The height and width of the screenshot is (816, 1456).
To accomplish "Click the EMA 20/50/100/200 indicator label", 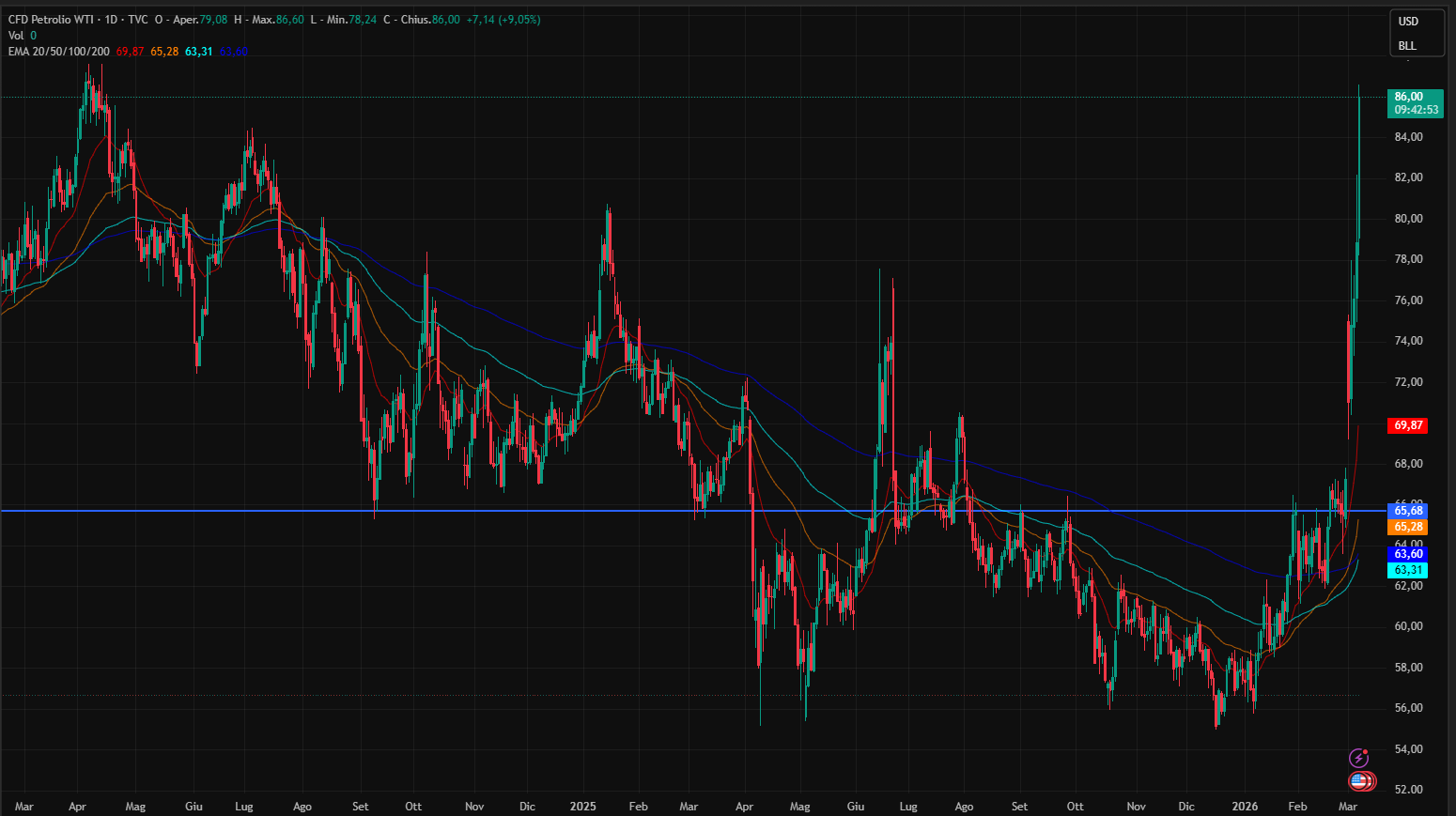I will [x=59, y=52].
